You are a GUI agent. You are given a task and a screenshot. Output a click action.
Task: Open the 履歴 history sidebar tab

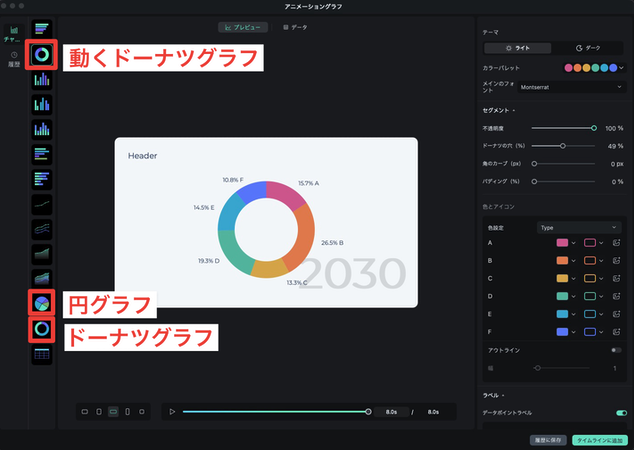click(14, 59)
